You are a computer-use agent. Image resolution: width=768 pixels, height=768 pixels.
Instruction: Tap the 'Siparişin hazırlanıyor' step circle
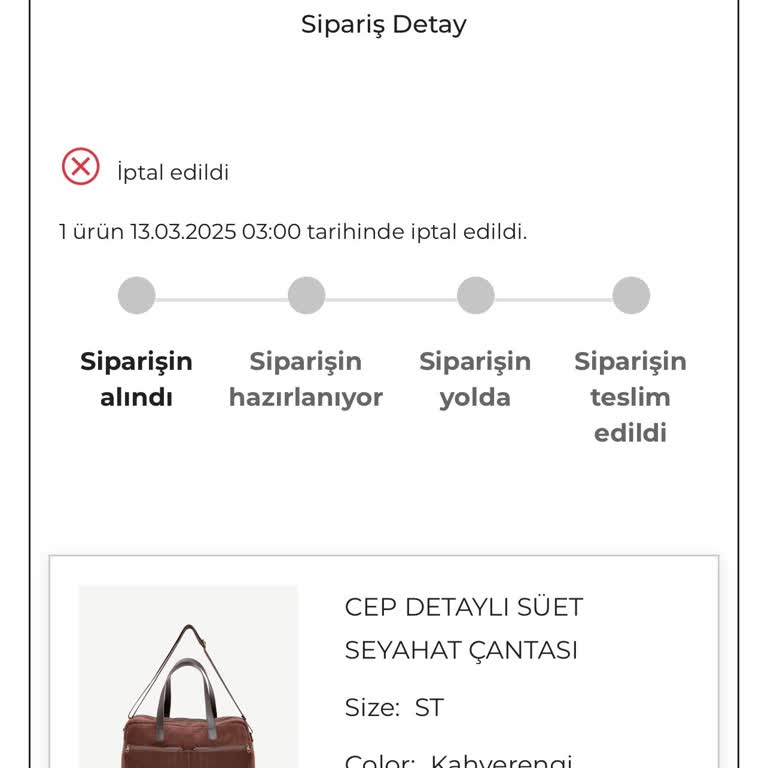pos(306,296)
